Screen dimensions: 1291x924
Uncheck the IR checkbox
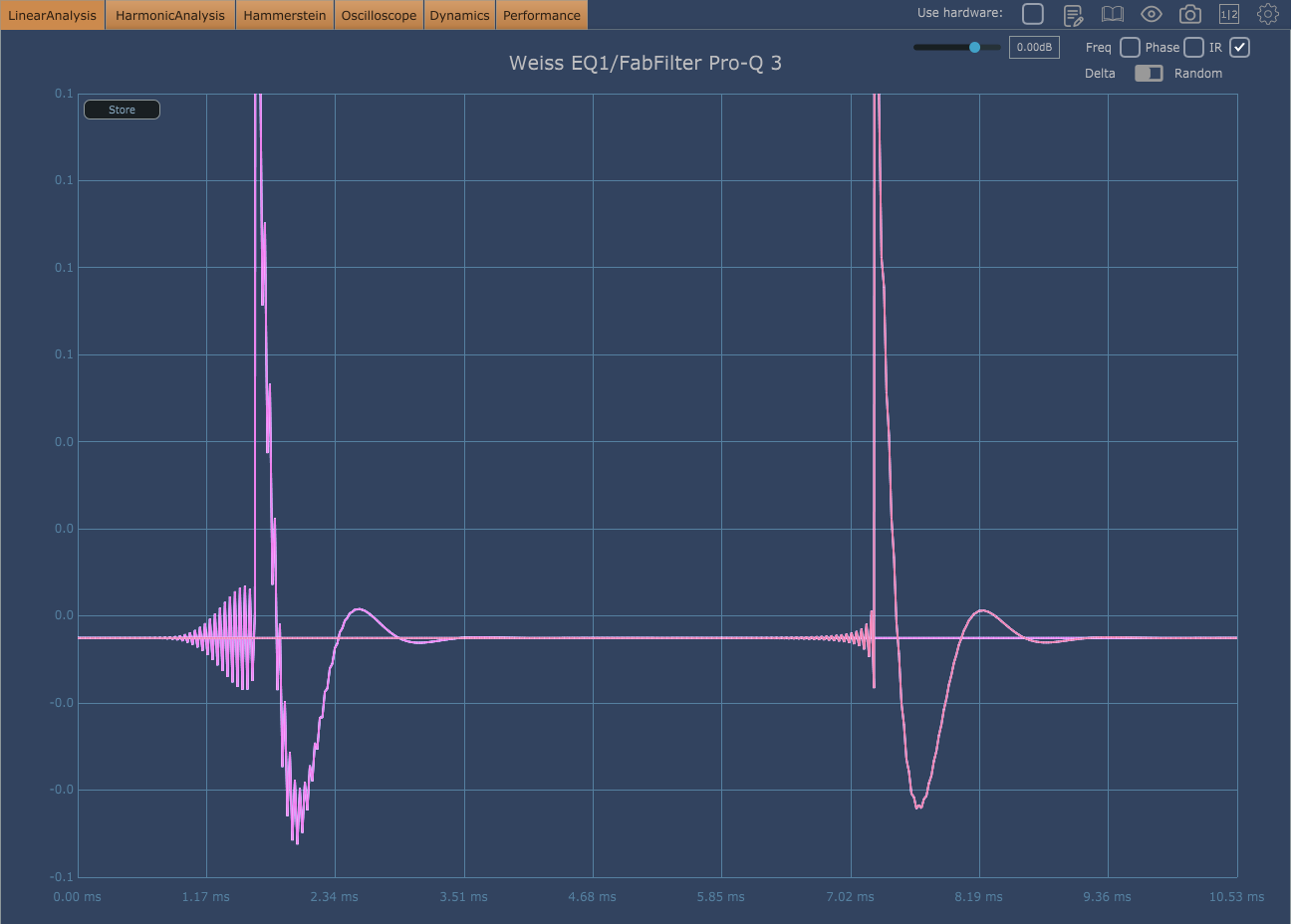(1239, 47)
